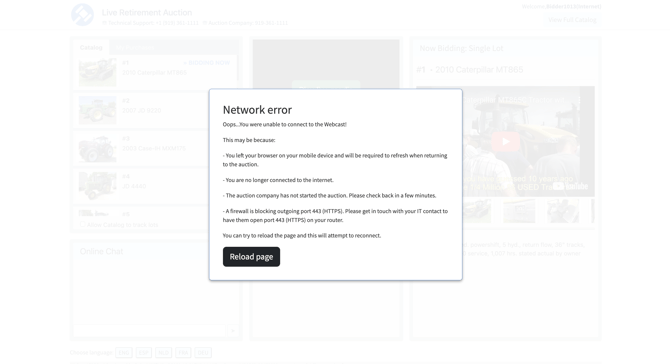
Task: Click "2003 Case-IH MXM175" lot title
Action: (154, 149)
